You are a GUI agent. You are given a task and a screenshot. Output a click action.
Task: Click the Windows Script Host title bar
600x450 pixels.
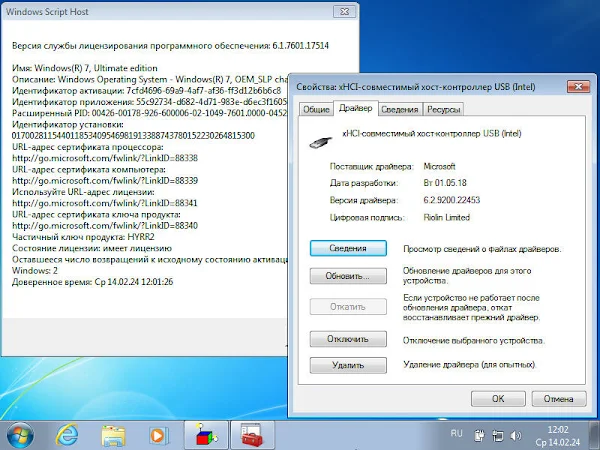click(165, 12)
